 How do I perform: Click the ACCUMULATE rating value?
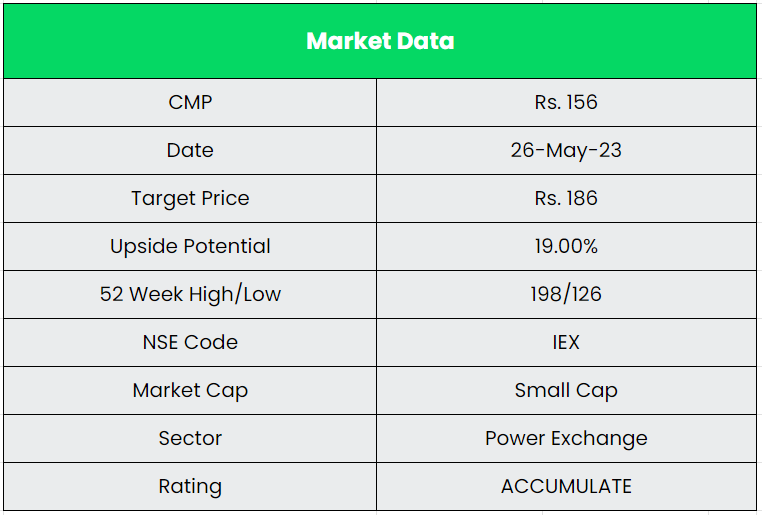coord(566,486)
